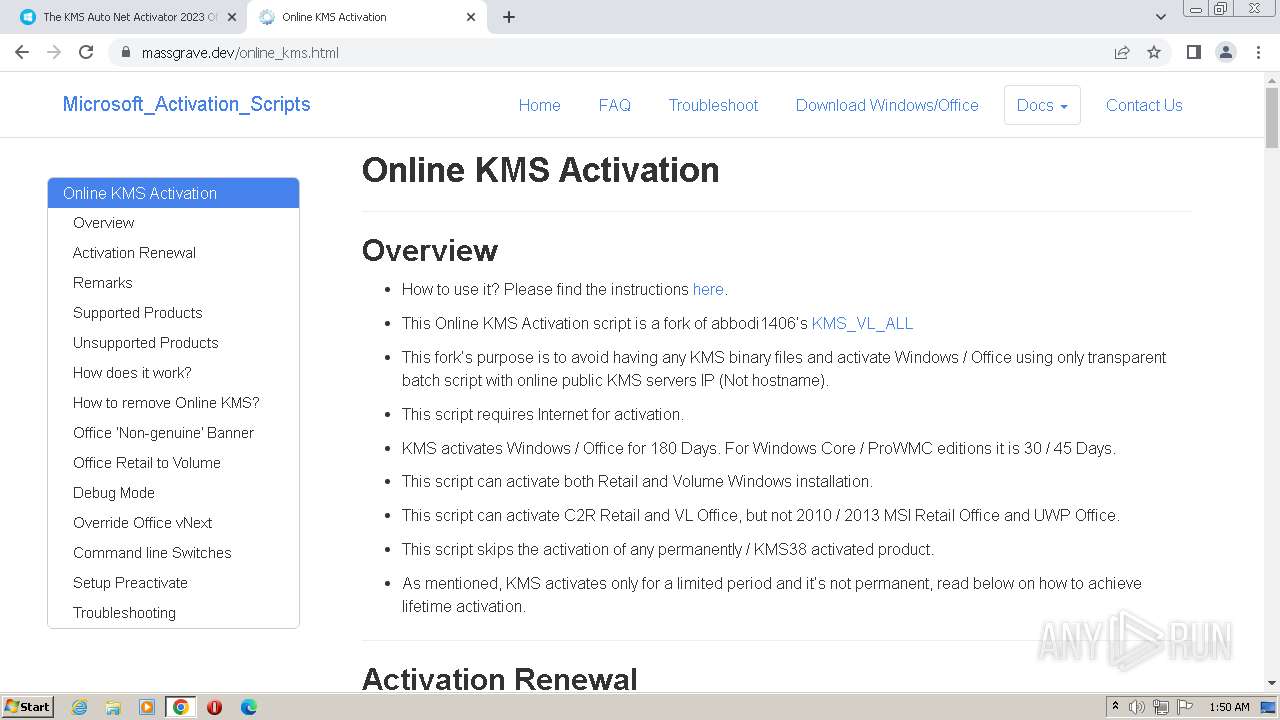Close the Online KMS Activation tab
Screen dimensions: 1280x720
coord(471,17)
